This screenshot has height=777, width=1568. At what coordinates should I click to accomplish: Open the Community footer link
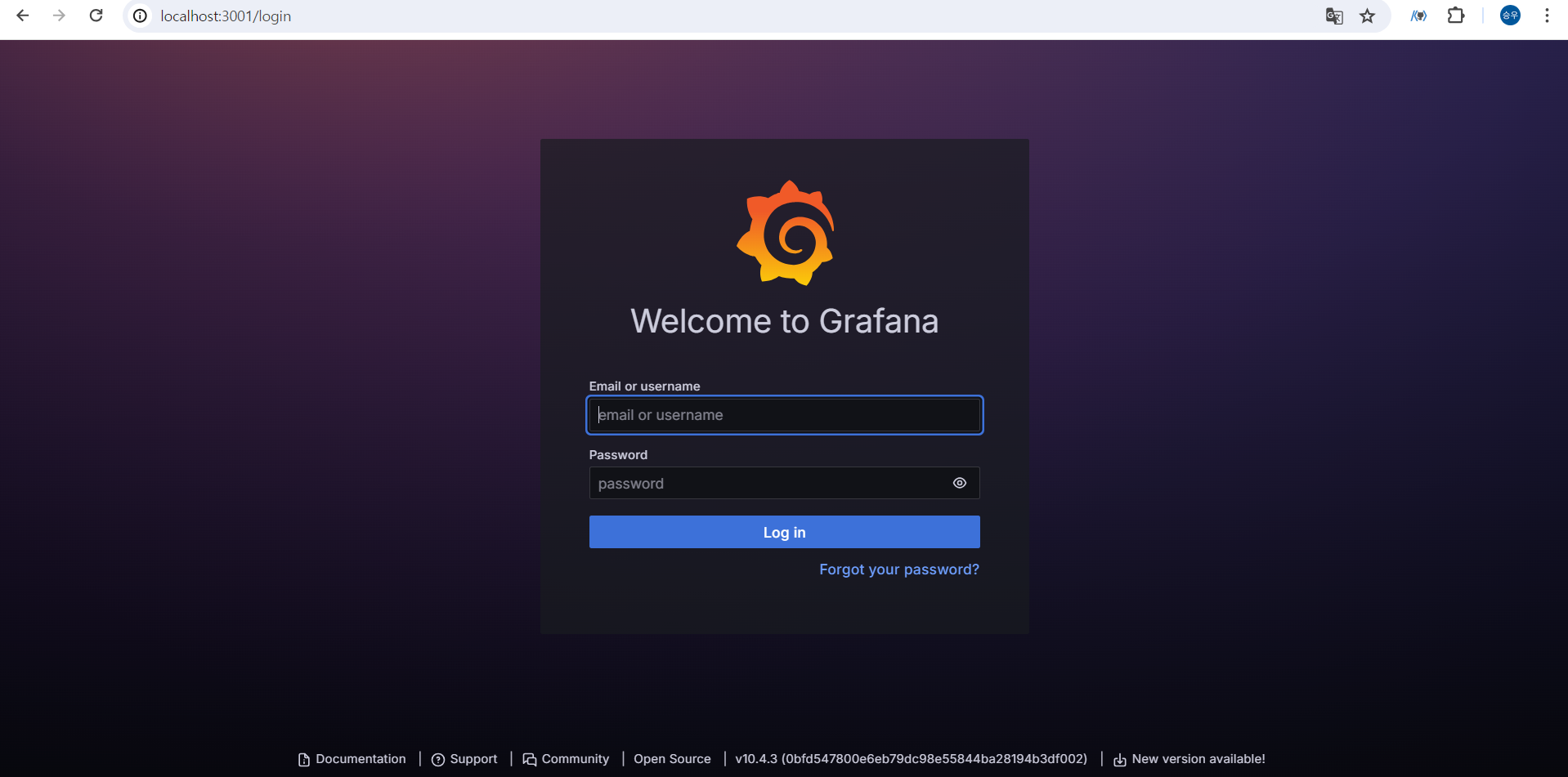tap(566, 759)
